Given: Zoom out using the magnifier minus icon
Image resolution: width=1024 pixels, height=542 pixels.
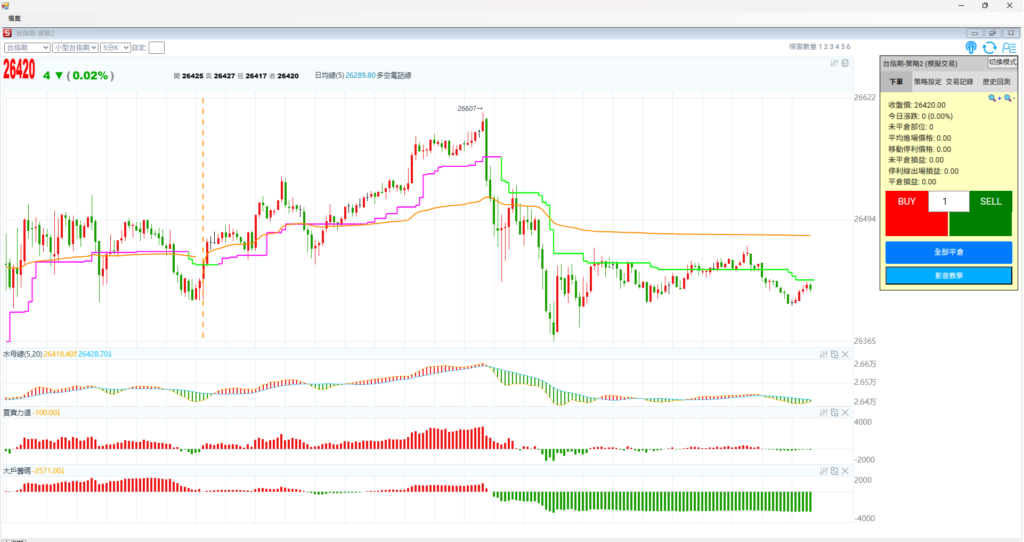Looking at the screenshot, I should (1008, 98).
